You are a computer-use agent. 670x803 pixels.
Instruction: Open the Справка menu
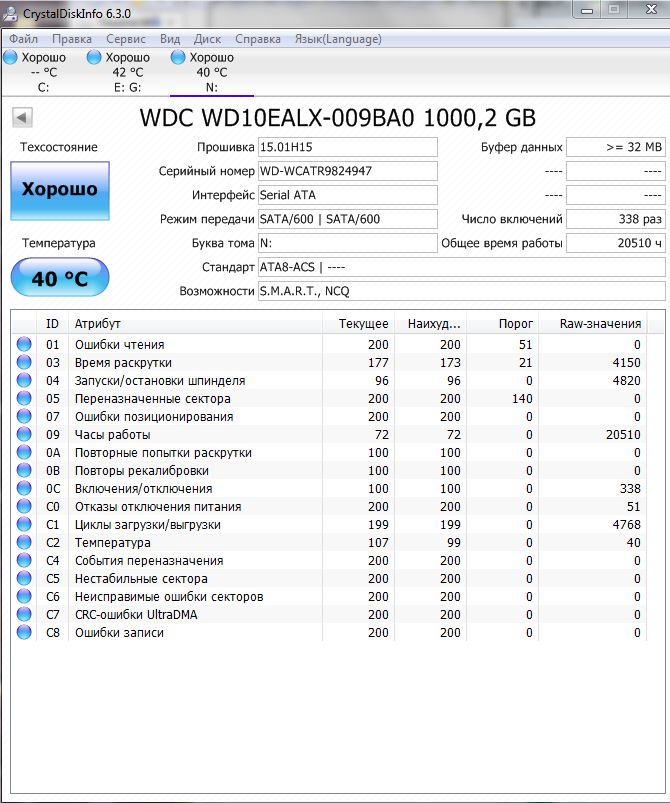point(258,39)
